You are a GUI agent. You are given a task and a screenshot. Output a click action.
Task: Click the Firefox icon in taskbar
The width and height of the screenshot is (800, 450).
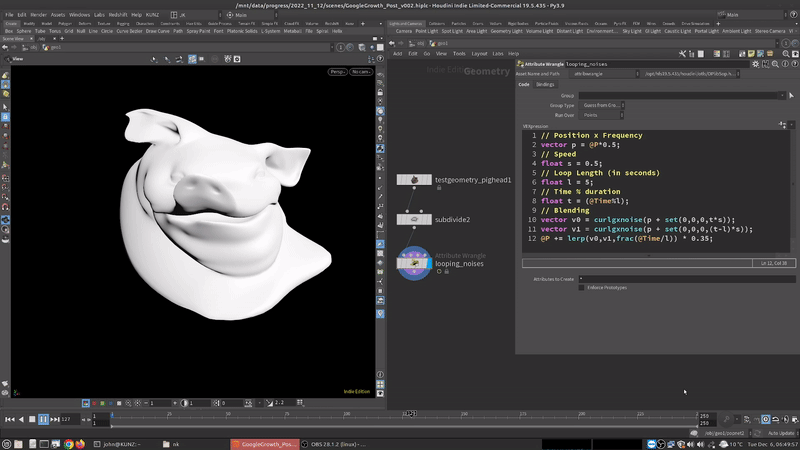(x=81, y=443)
